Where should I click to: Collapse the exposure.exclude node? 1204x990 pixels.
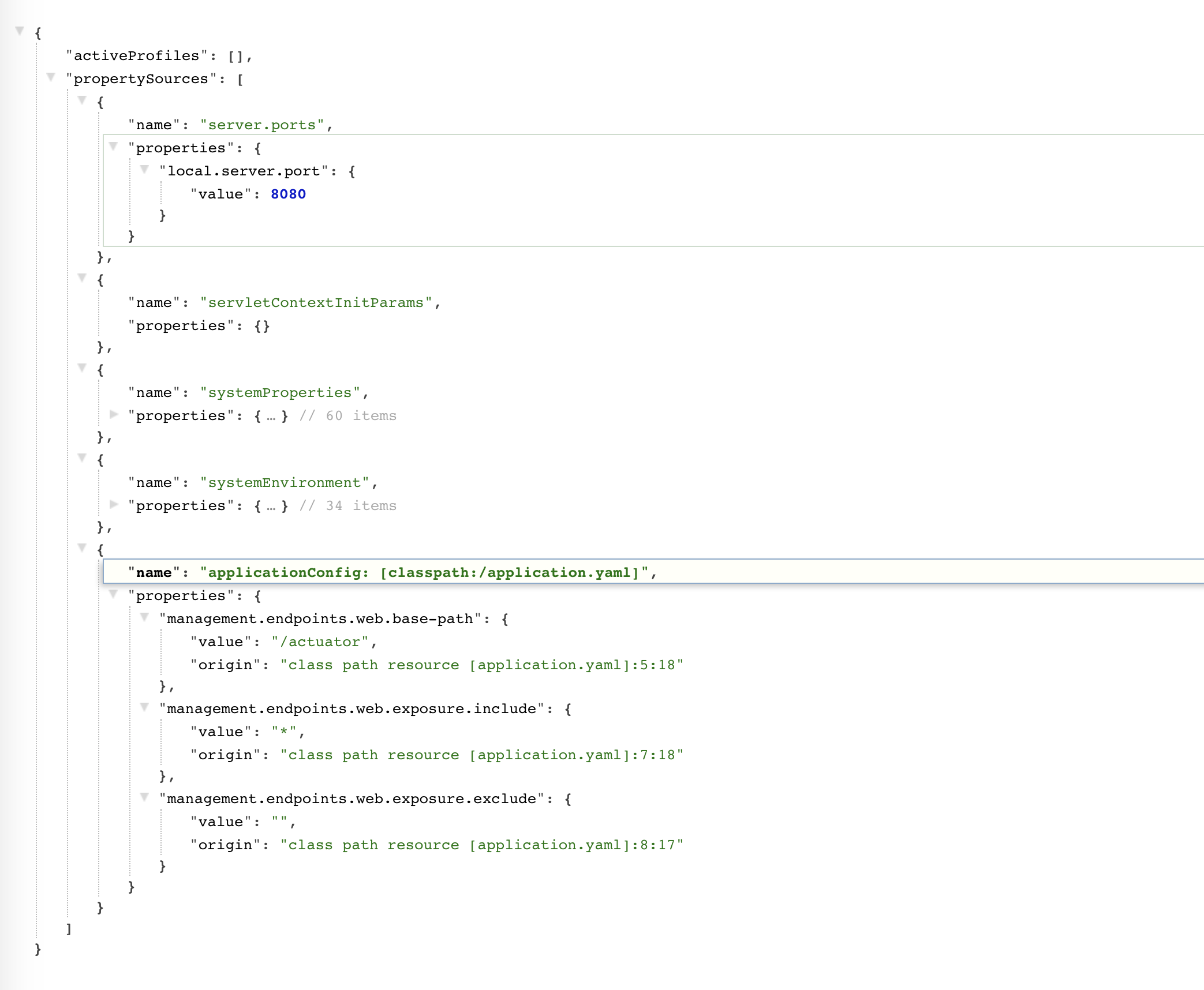144,797
